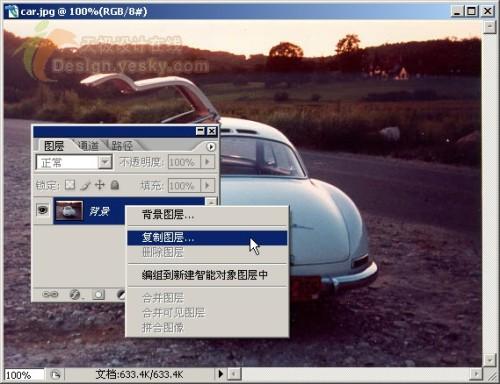Choose 复制图层... from context menu

click(x=207, y=238)
